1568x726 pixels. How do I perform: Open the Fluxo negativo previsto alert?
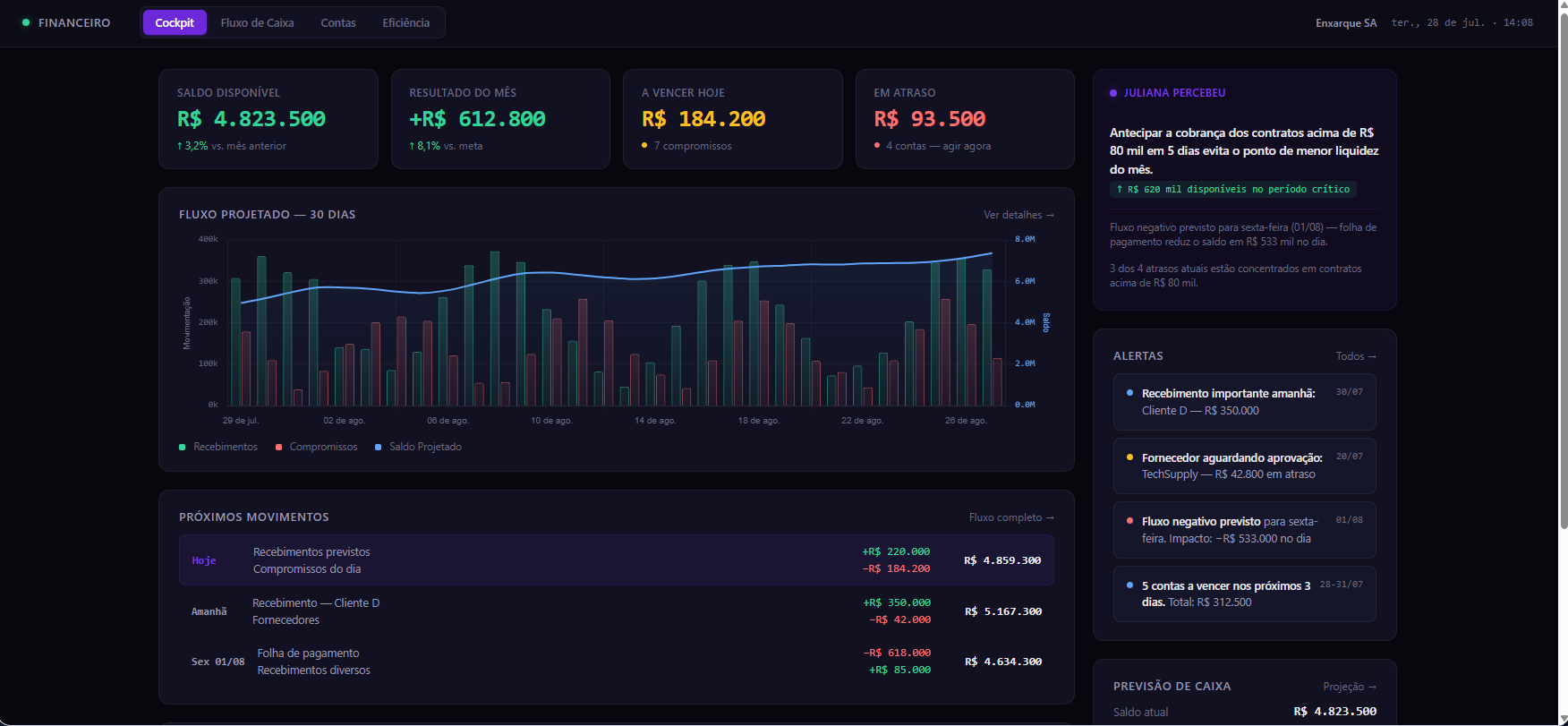1244,530
